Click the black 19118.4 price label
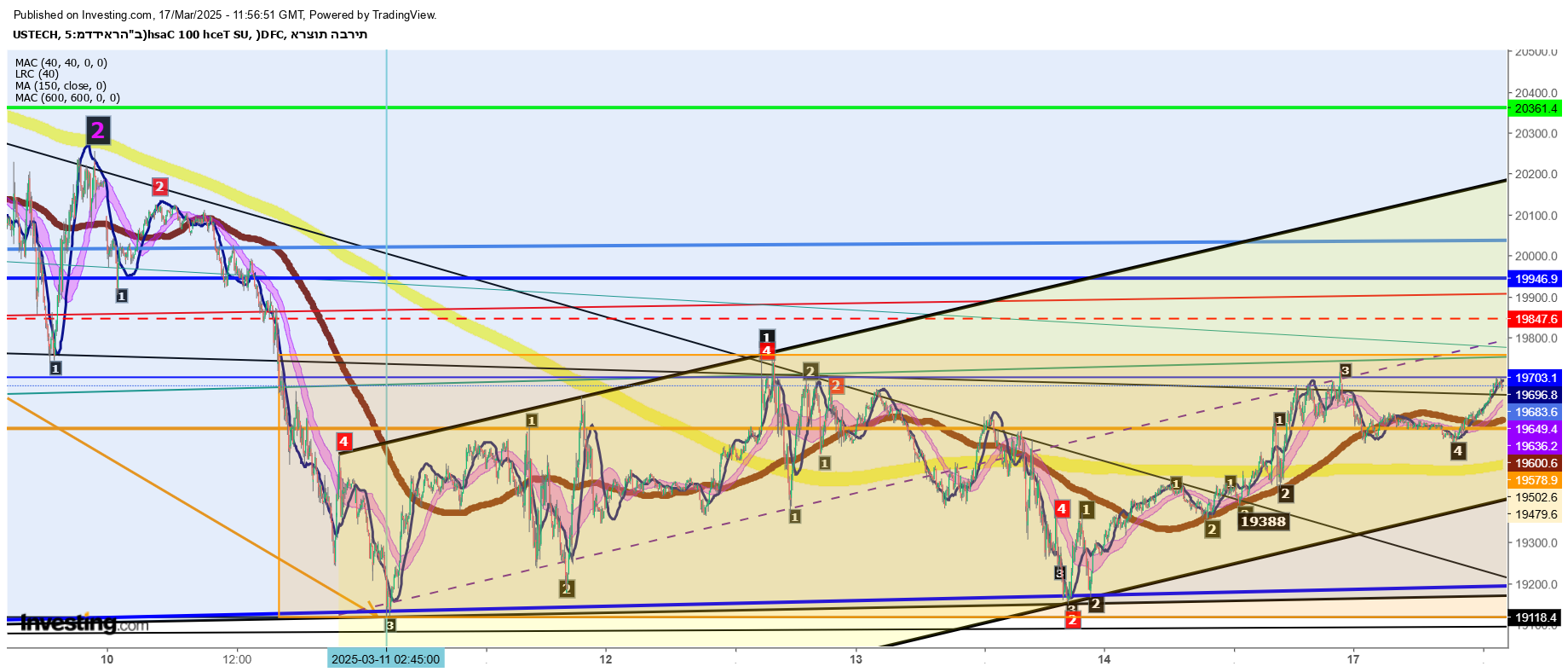Viewport: 1568px width, 672px height. tap(1536, 617)
